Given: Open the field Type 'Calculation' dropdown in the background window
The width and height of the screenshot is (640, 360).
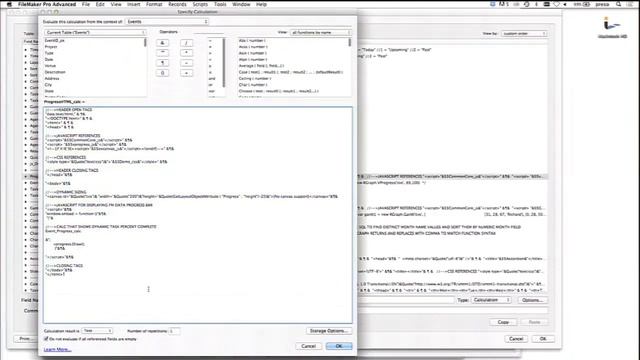Looking at the screenshot, I should (491, 300).
